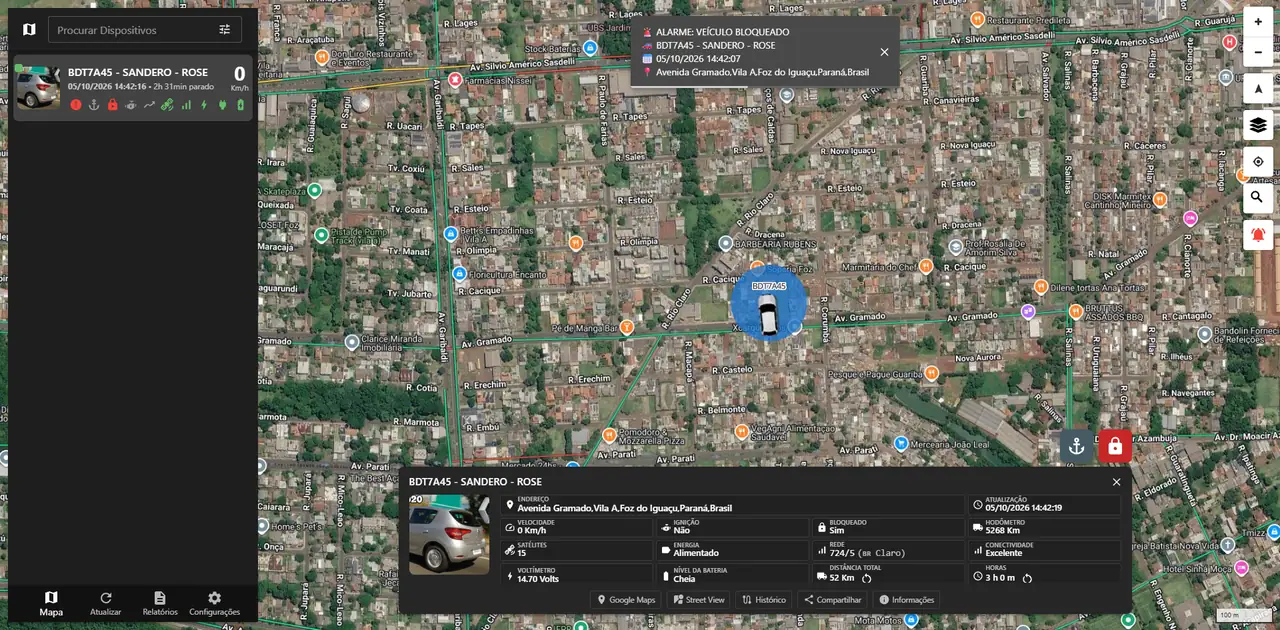Open the red alarm bell notifications
1280x630 pixels.
point(1258,235)
